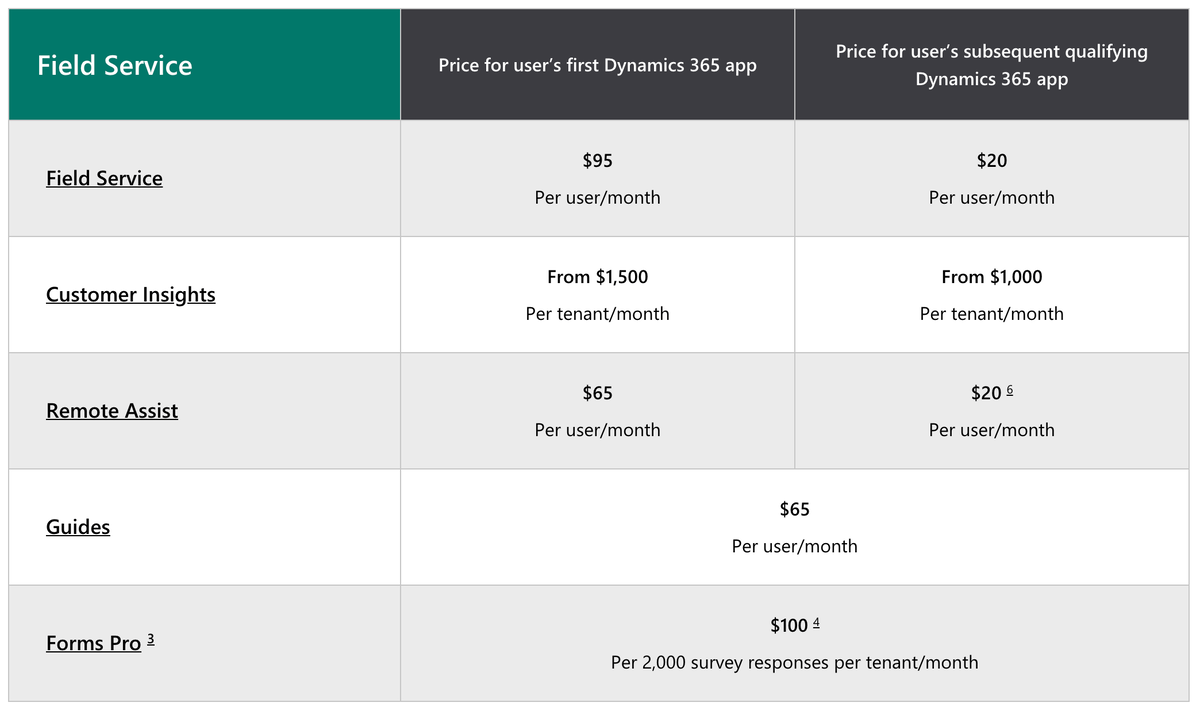Click the per 2,000 survey responses text

(x=794, y=662)
